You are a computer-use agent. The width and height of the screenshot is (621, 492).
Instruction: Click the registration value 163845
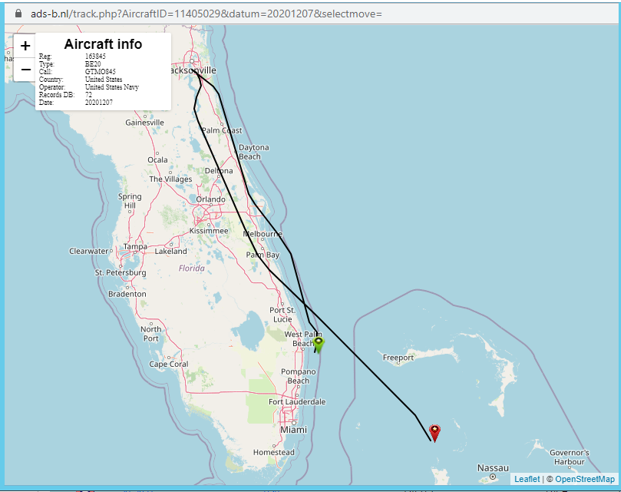(x=95, y=56)
